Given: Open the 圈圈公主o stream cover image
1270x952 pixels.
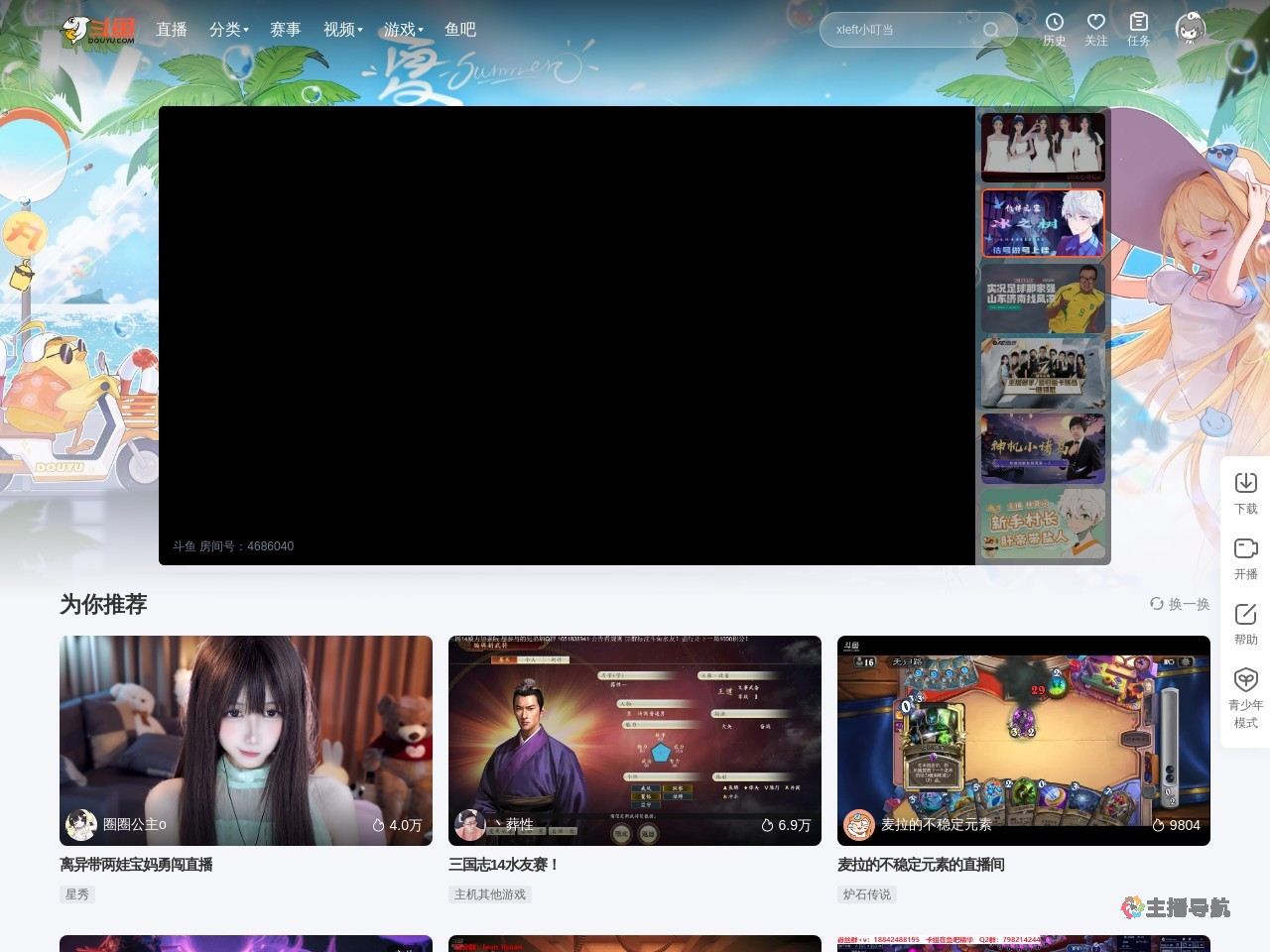Looking at the screenshot, I should click(246, 741).
